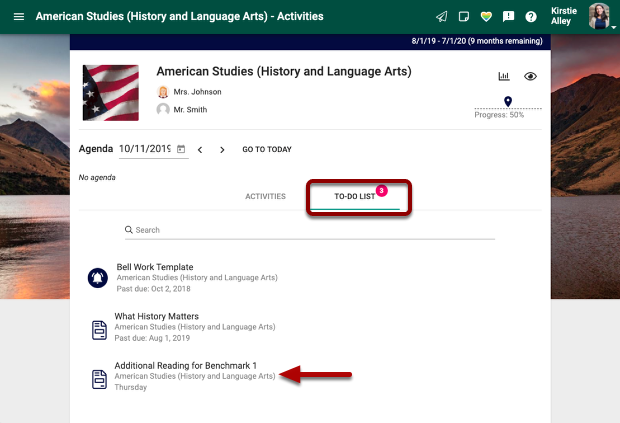
Task: Open the agenda date calendar picker
Action: click(x=181, y=149)
